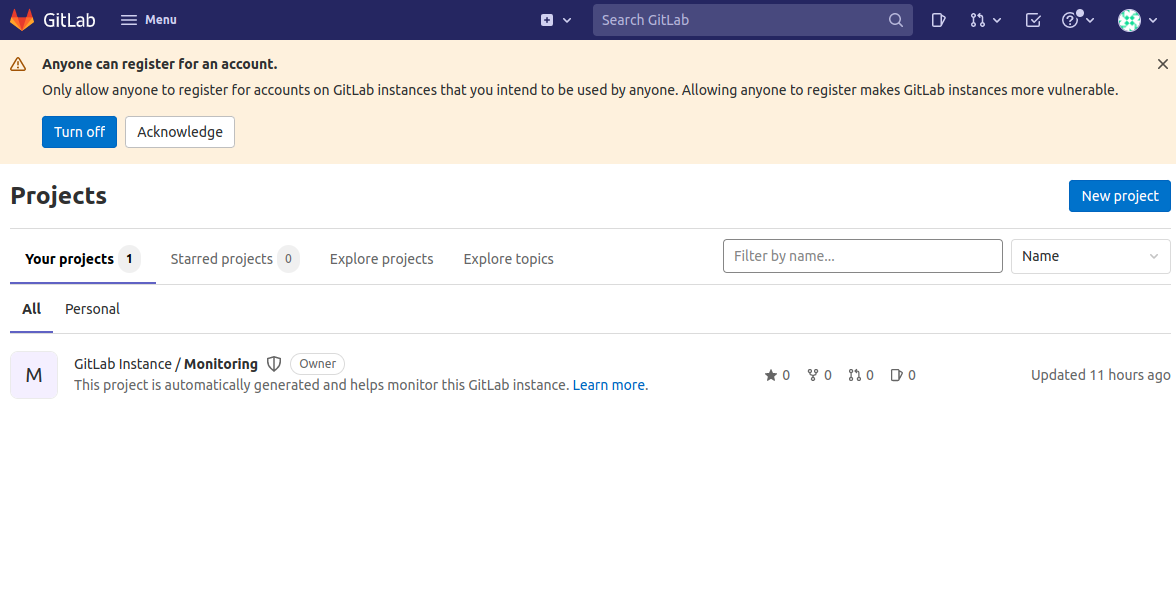Click the Filter by name field
Screen dimensions: 1176x590
(x=862, y=256)
